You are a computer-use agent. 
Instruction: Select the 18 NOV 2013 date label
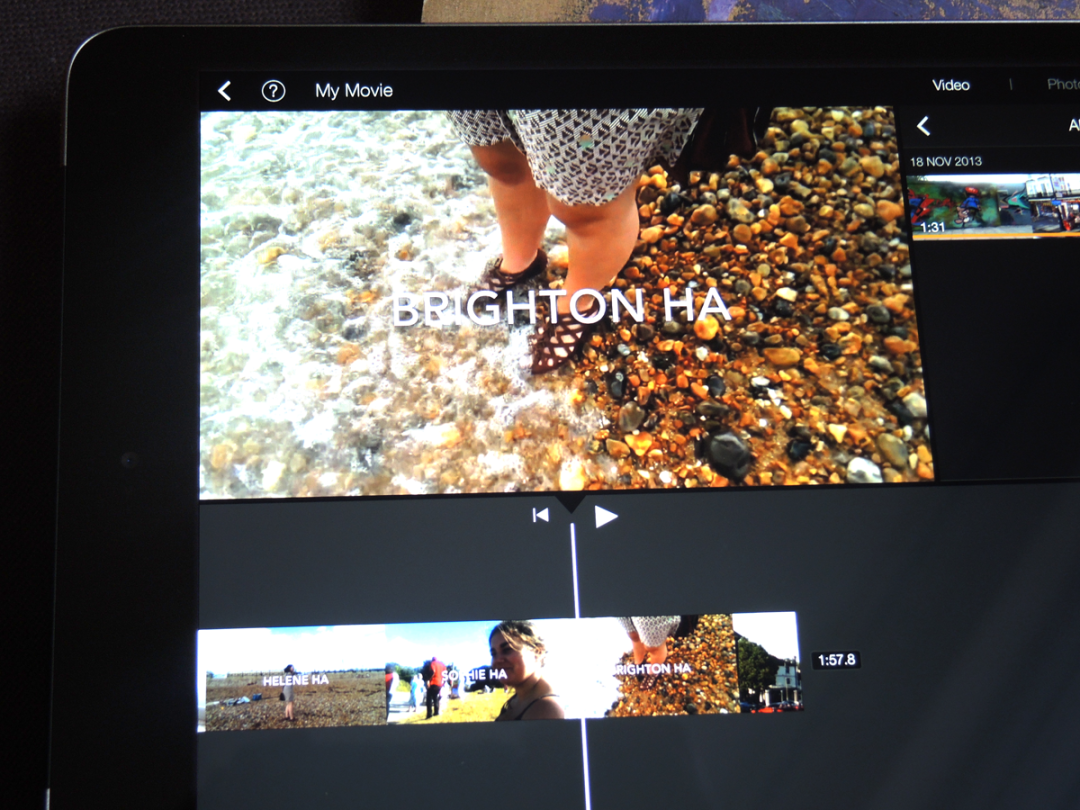pyautogui.click(x=946, y=161)
